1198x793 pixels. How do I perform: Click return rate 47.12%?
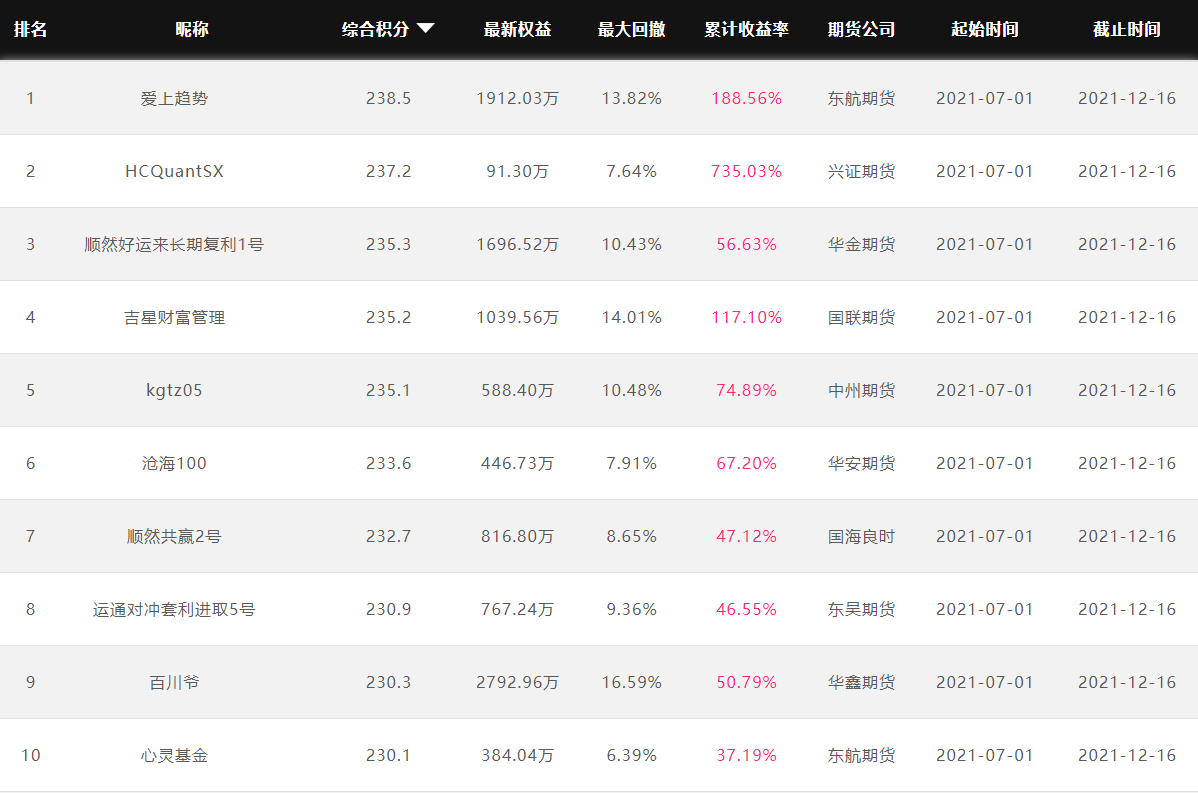coord(746,536)
